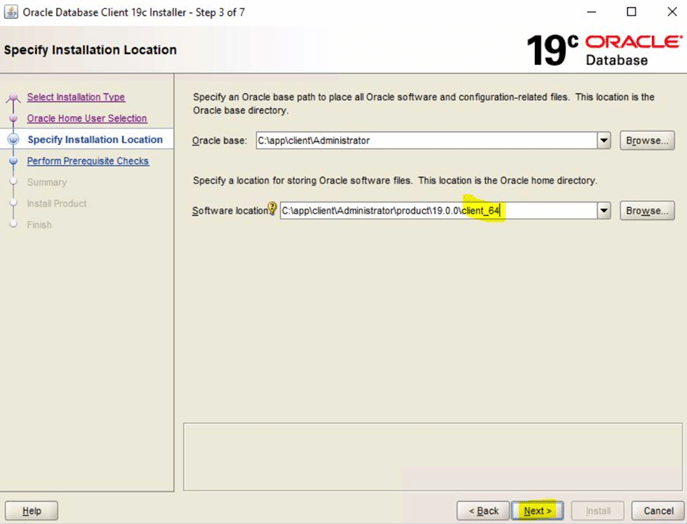Click Next to continue installation
The image size is (687, 524).
point(538,511)
